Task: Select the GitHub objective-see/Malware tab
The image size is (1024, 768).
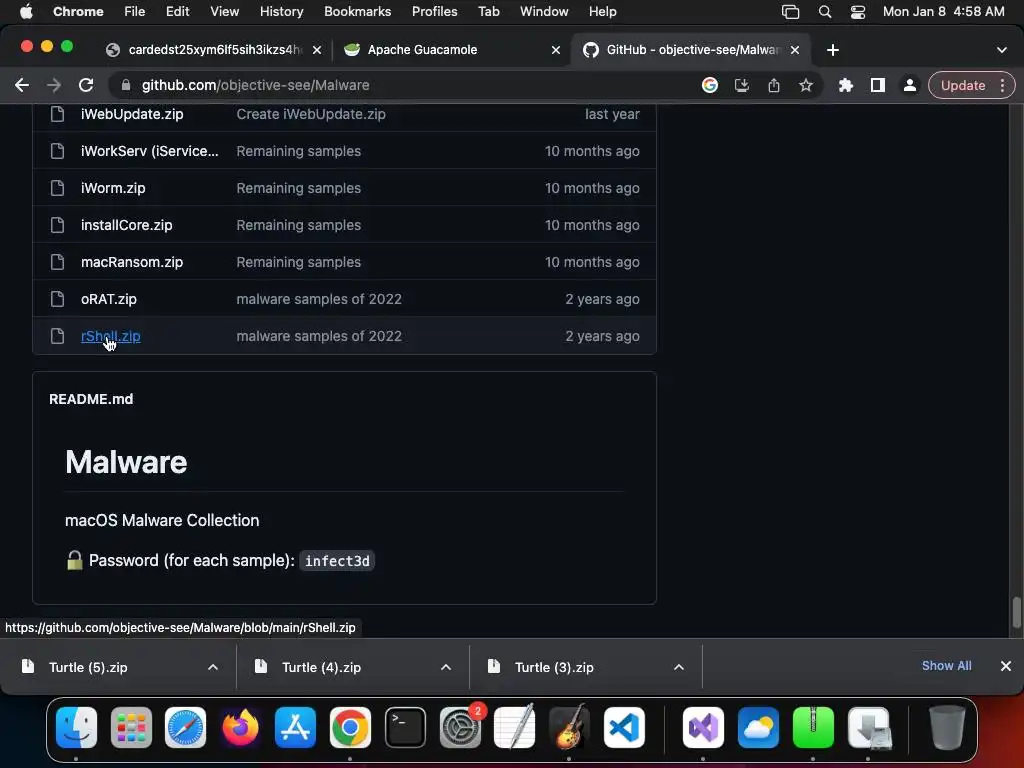Action: [691, 50]
